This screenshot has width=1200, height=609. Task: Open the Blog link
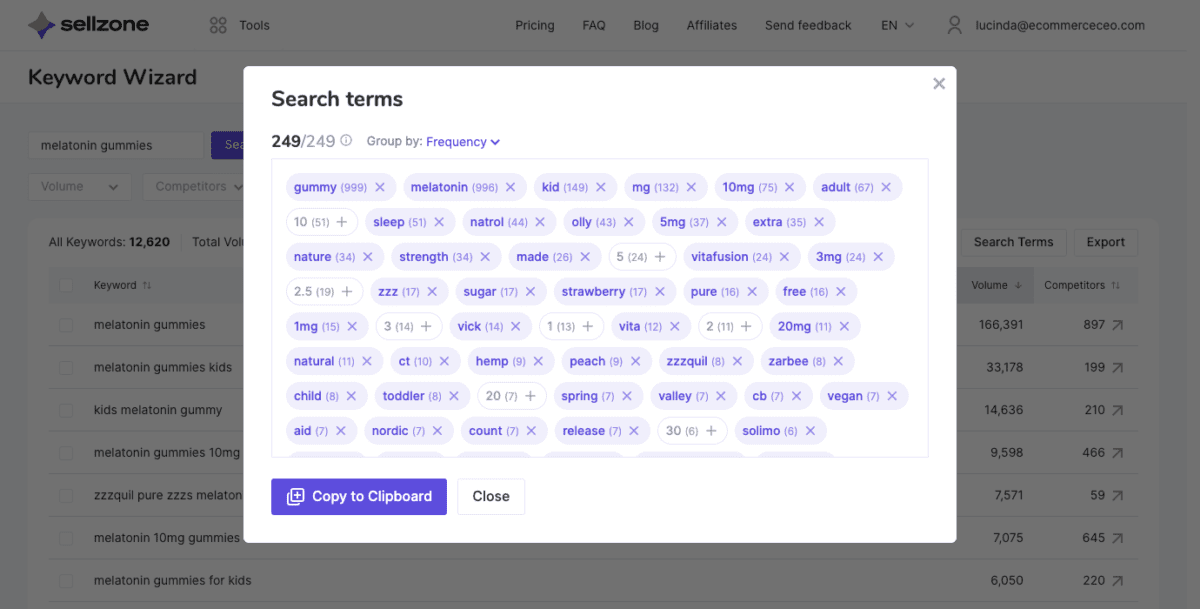coord(646,25)
